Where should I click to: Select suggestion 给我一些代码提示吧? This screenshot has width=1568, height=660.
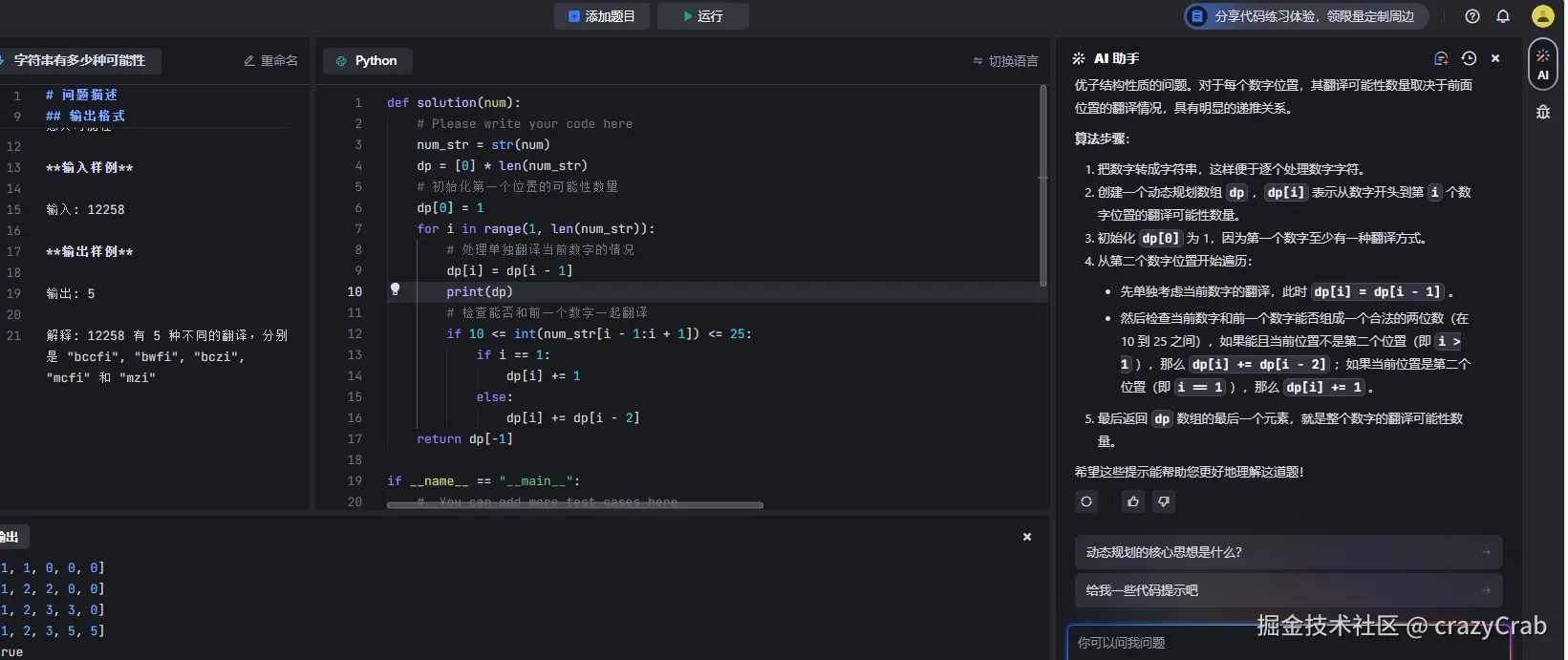pyautogui.click(x=1288, y=590)
